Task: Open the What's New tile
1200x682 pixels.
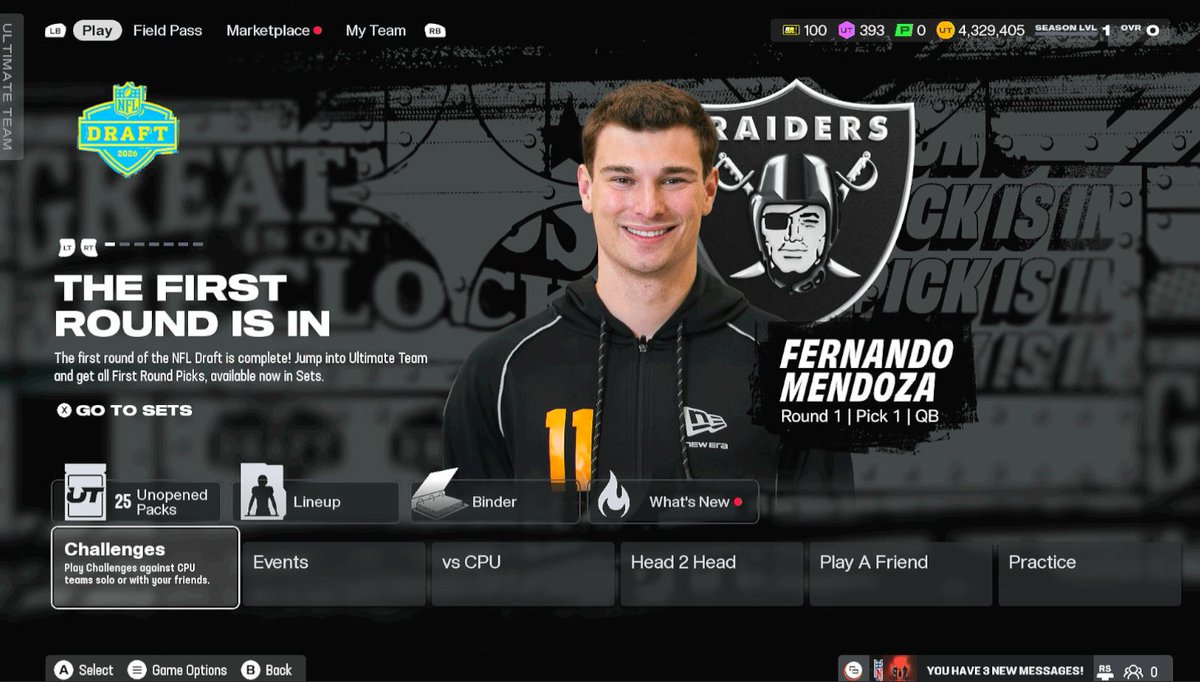Action: (x=674, y=501)
